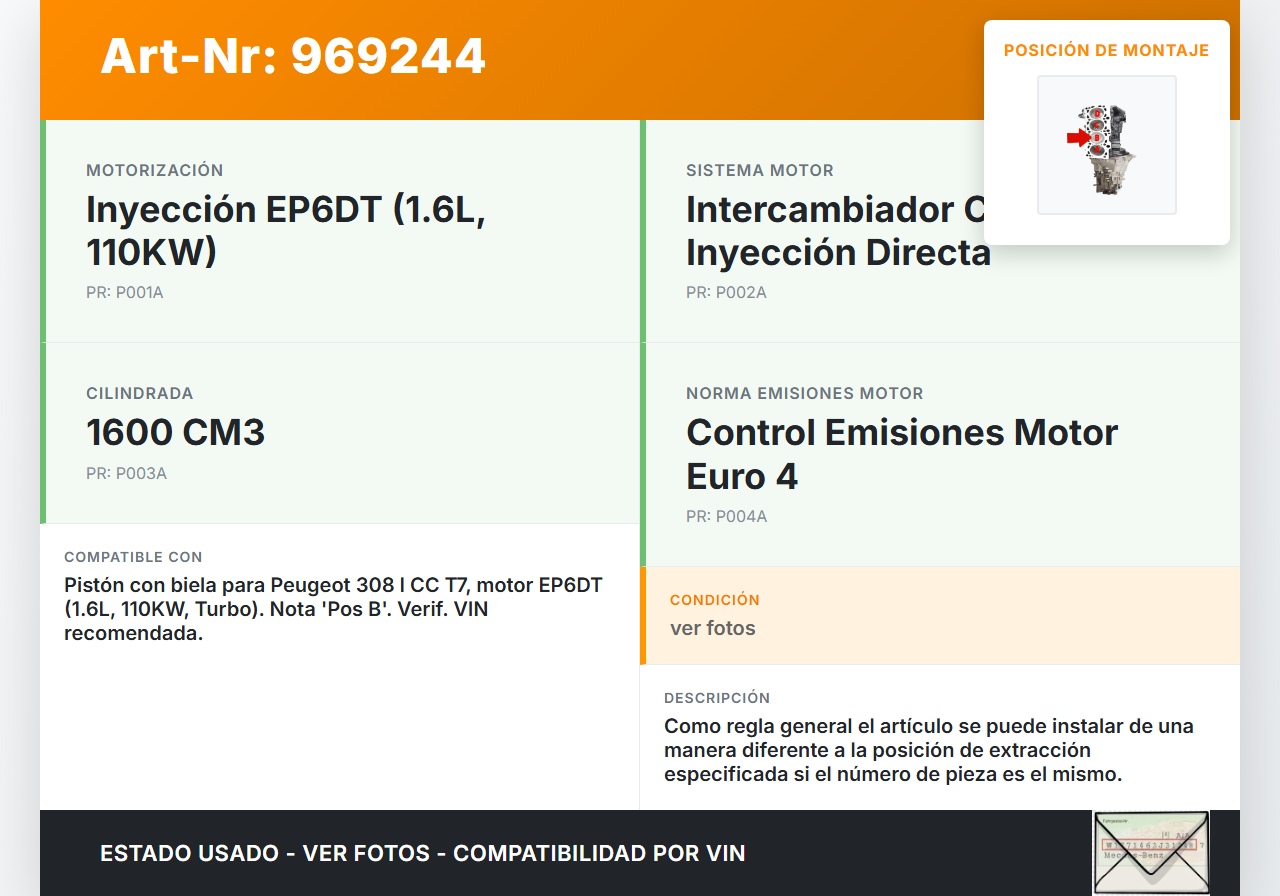1280x896 pixels.
Task: Select the 1600 CM3 value
Action: [x=176, y=433]
